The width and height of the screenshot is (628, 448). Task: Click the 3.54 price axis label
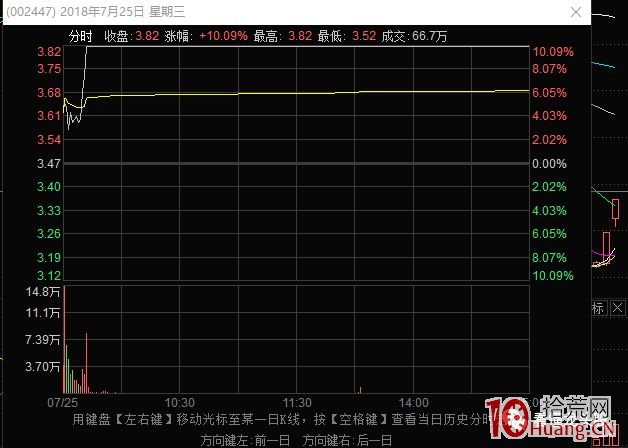click(49, 140)
